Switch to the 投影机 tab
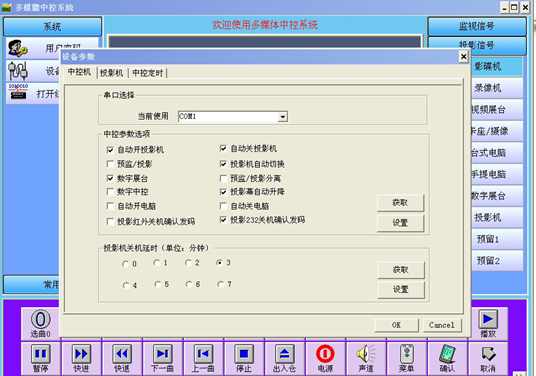Image resolution: width=536 pixels, height=376 pixels. [111, 73]
